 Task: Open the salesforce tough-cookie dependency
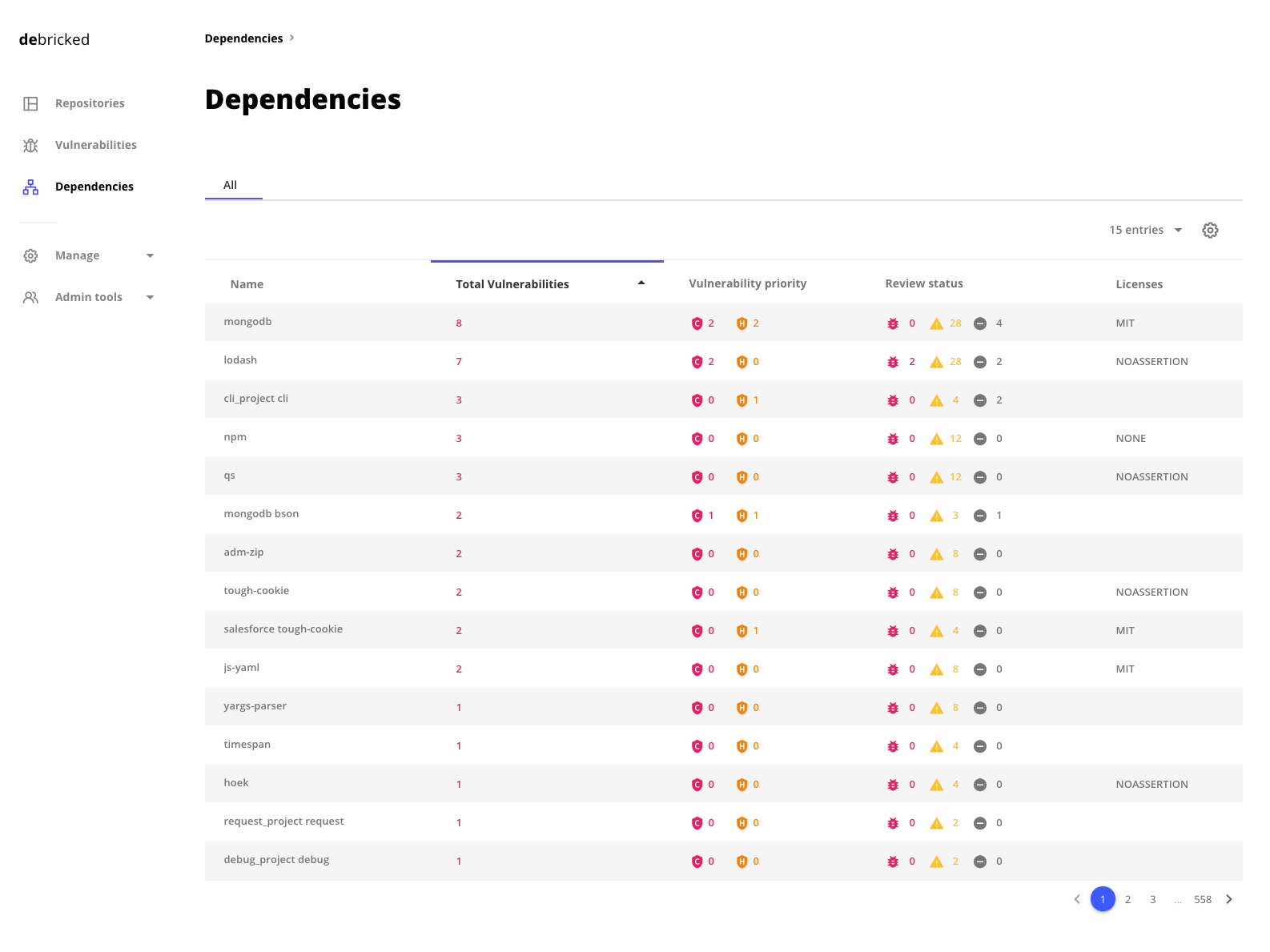(283, 629)
